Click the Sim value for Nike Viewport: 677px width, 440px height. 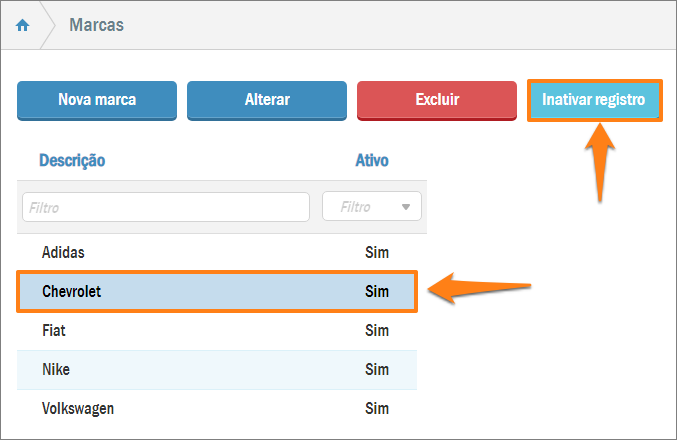(x=377, y=370)
